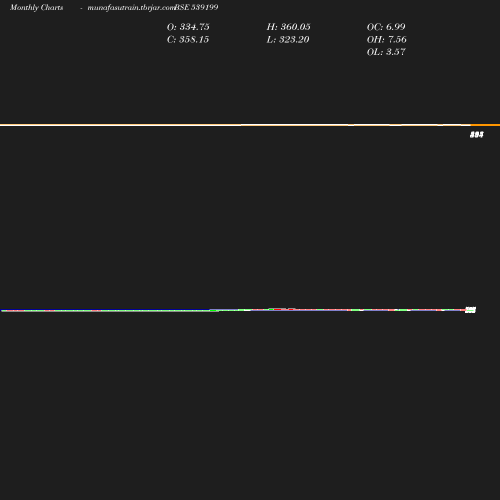This screenshot has width=500, height=500.
Task: Click the 'OC: 6.99' value
Action: tap(386, 27)
